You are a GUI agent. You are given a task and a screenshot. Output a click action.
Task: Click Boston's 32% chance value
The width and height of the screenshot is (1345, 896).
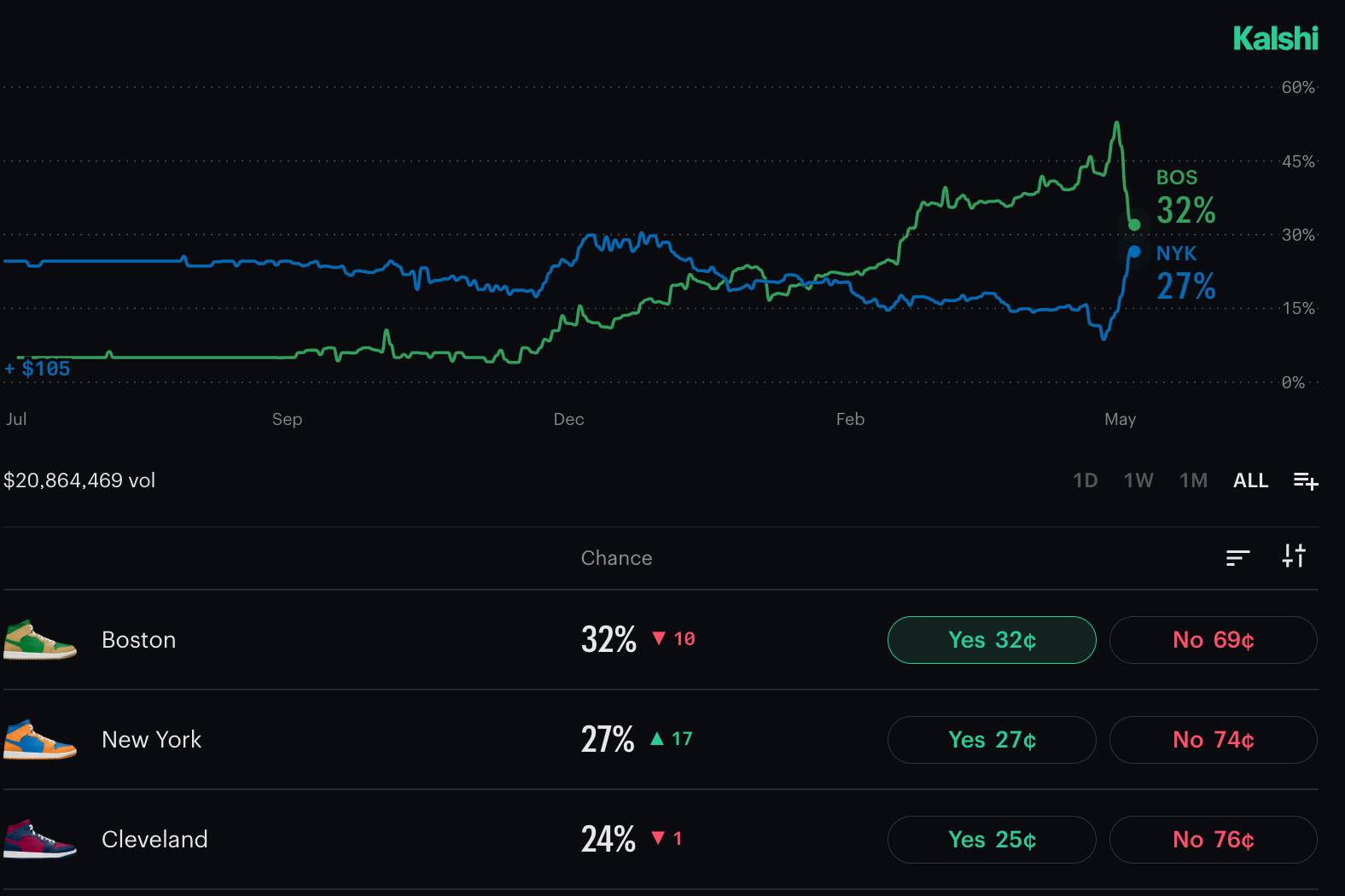(x=608, y=640)
